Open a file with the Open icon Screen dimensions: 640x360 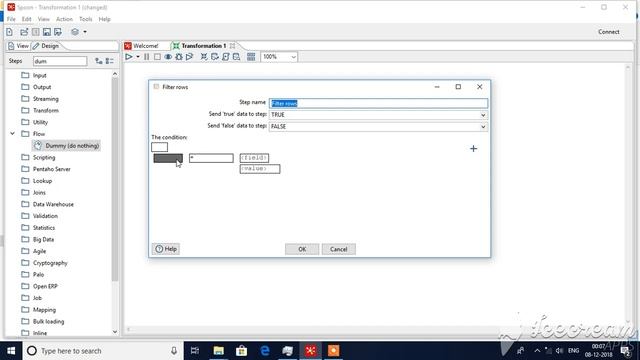pos(24,32)
